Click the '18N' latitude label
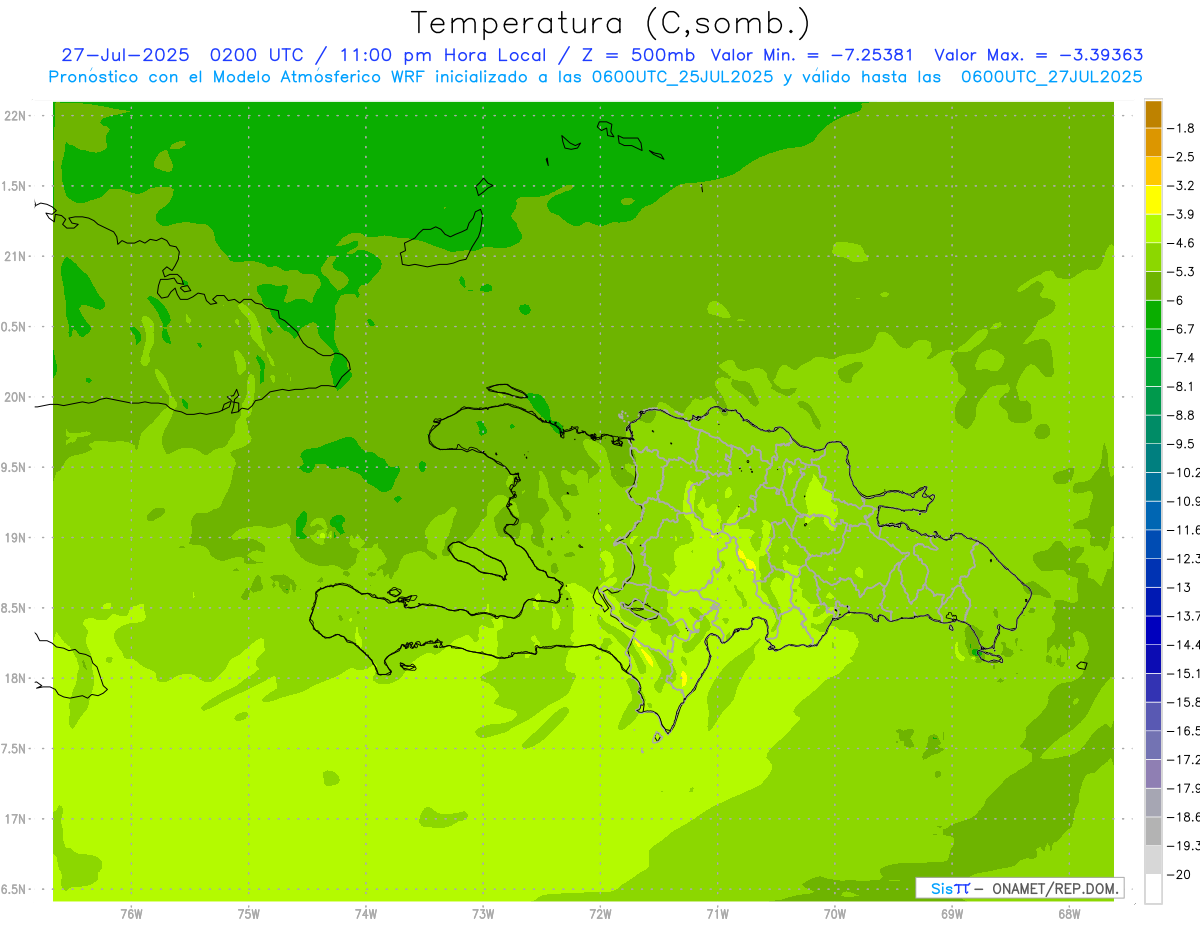This screenshot has width=1200, height=927. point(16,678)
